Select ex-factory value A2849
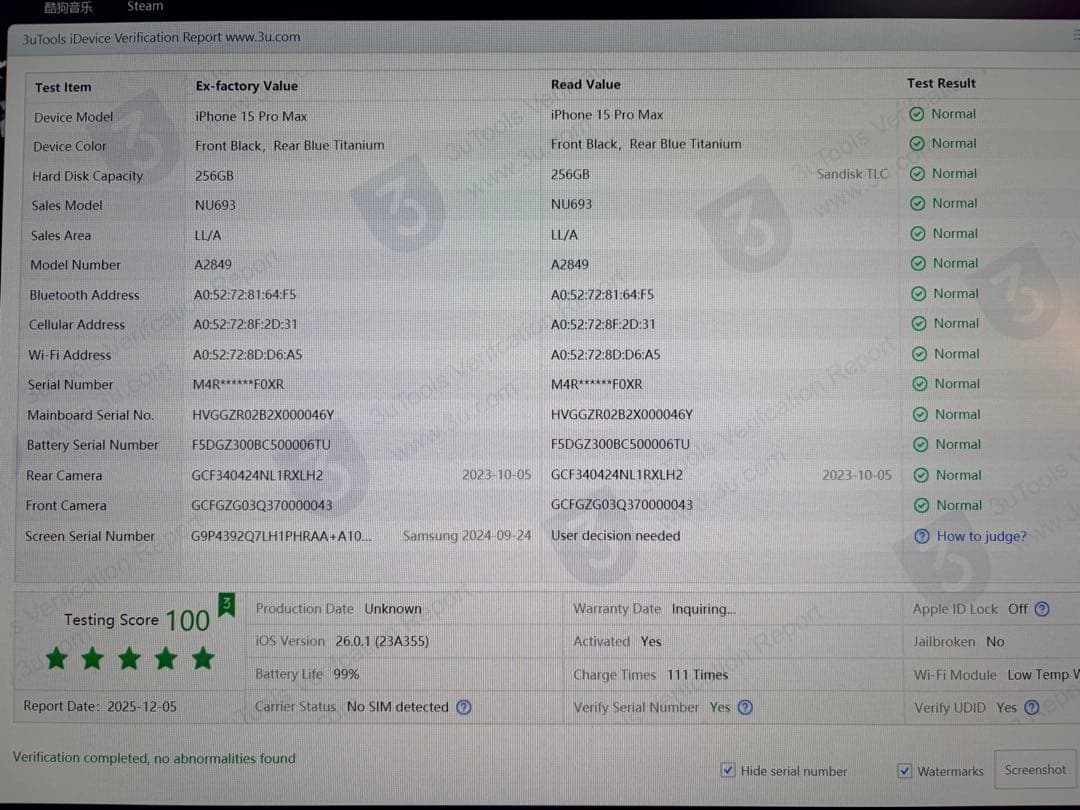Viewport: 1080px width, 810px height. [213, 264]
